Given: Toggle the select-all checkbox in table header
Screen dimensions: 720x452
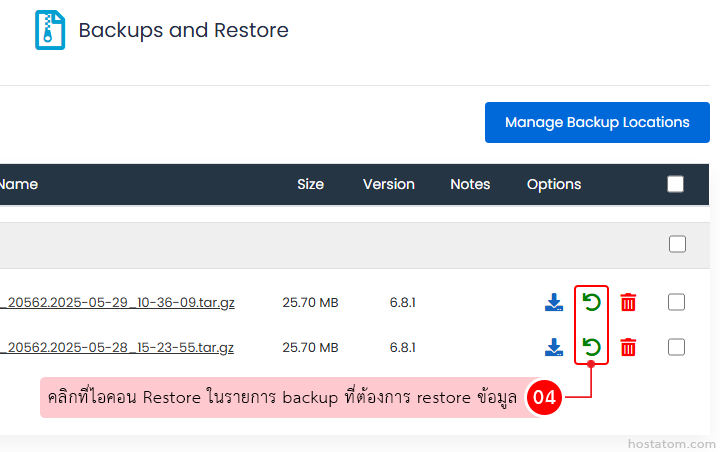Looking at the screenshot, I should tap(676, 184).
